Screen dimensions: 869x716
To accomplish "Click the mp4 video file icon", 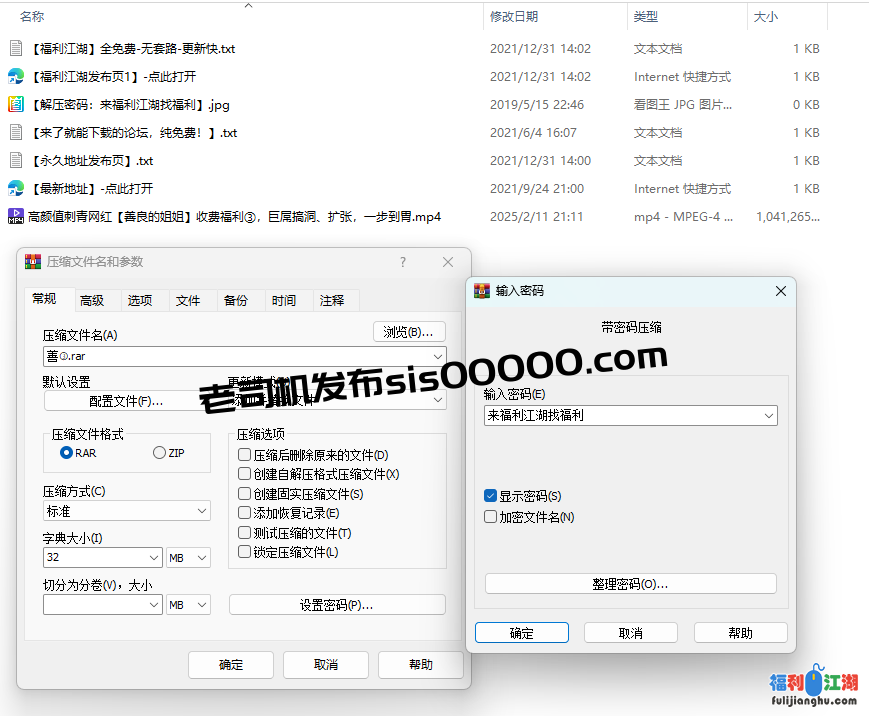I will point(15,216).
